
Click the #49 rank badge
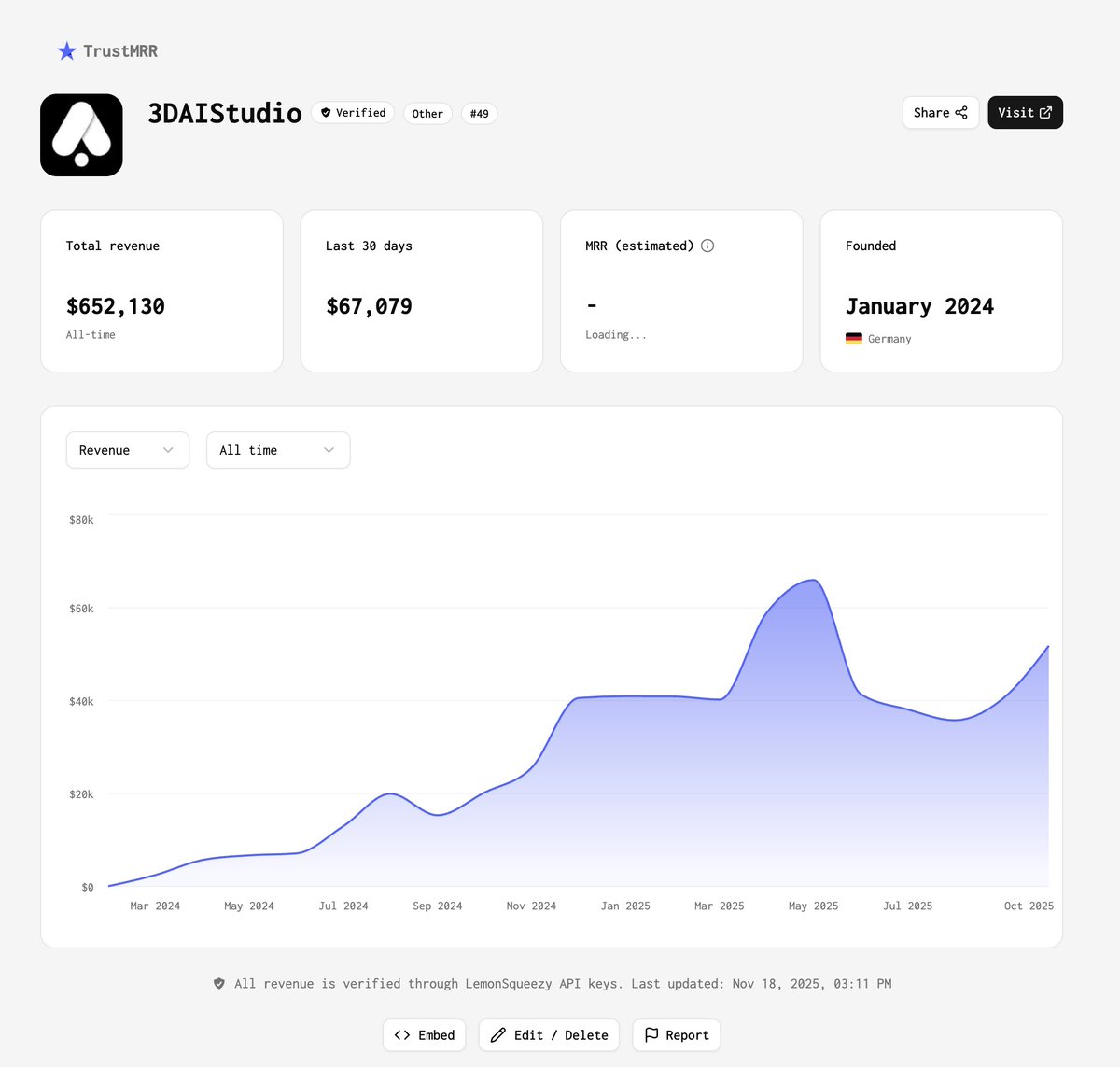[479, 114]
